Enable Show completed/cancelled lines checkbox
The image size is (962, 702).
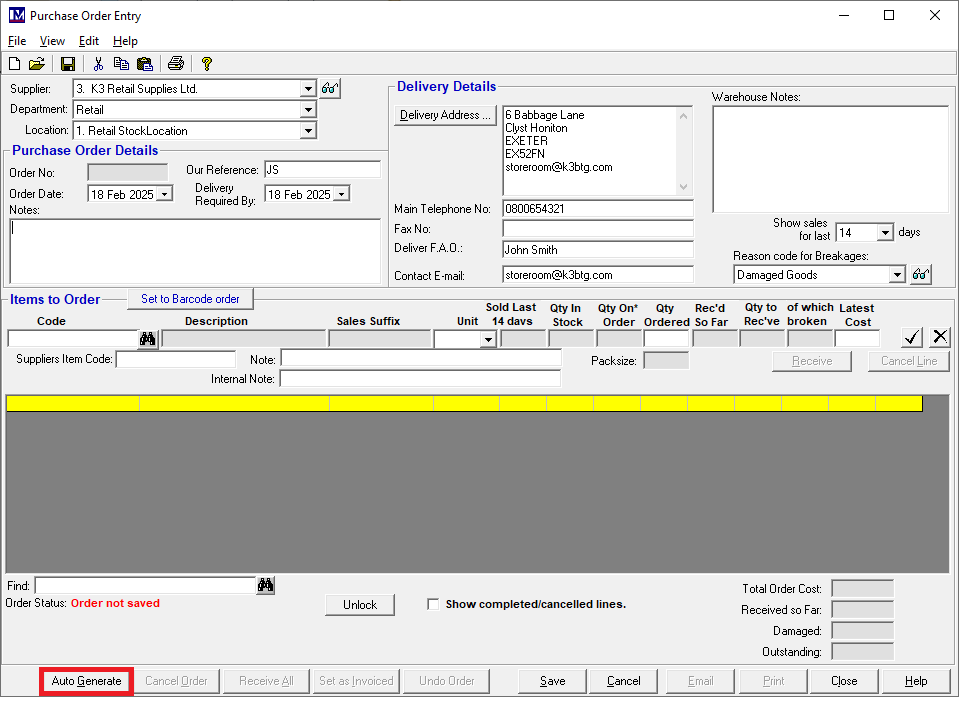click(x=433, y=604)
